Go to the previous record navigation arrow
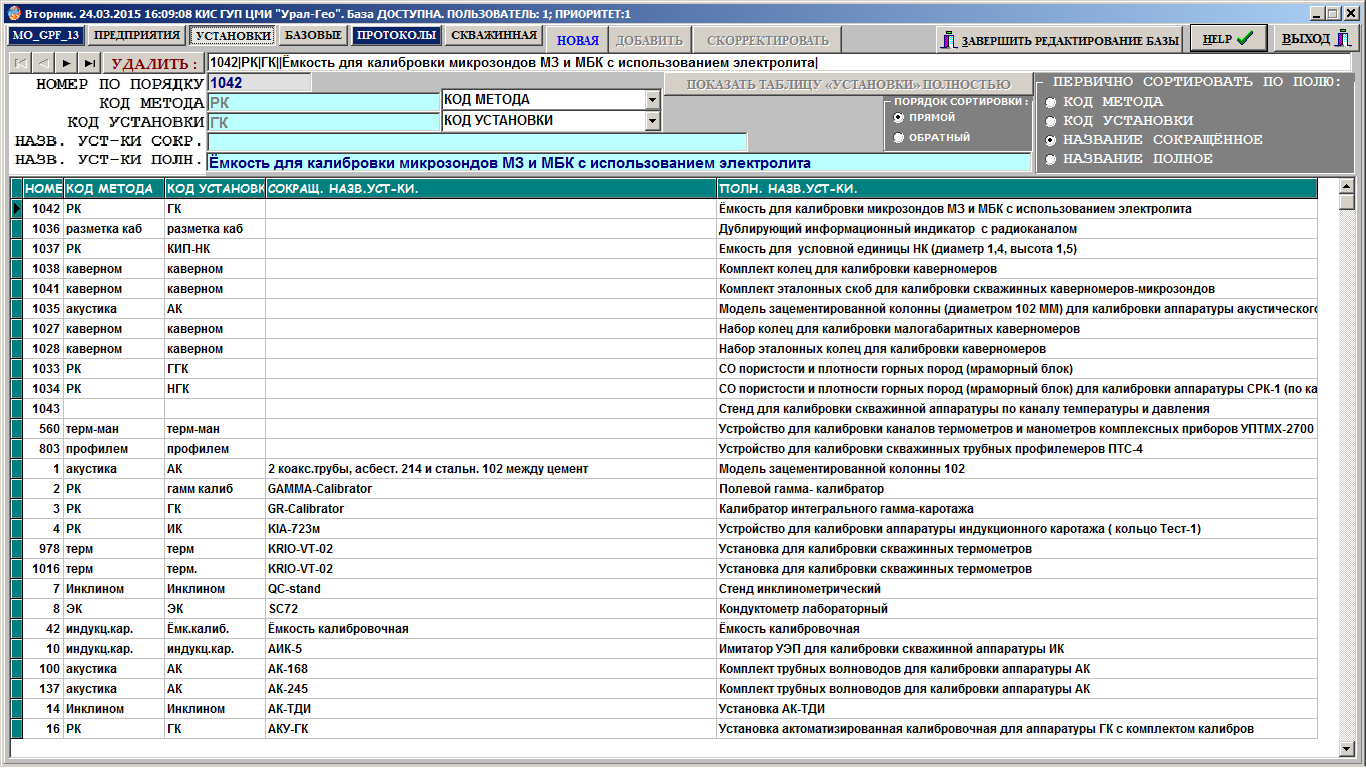Screen dimensions: 1366x768 pyautogui.click(x=43, y=64)
